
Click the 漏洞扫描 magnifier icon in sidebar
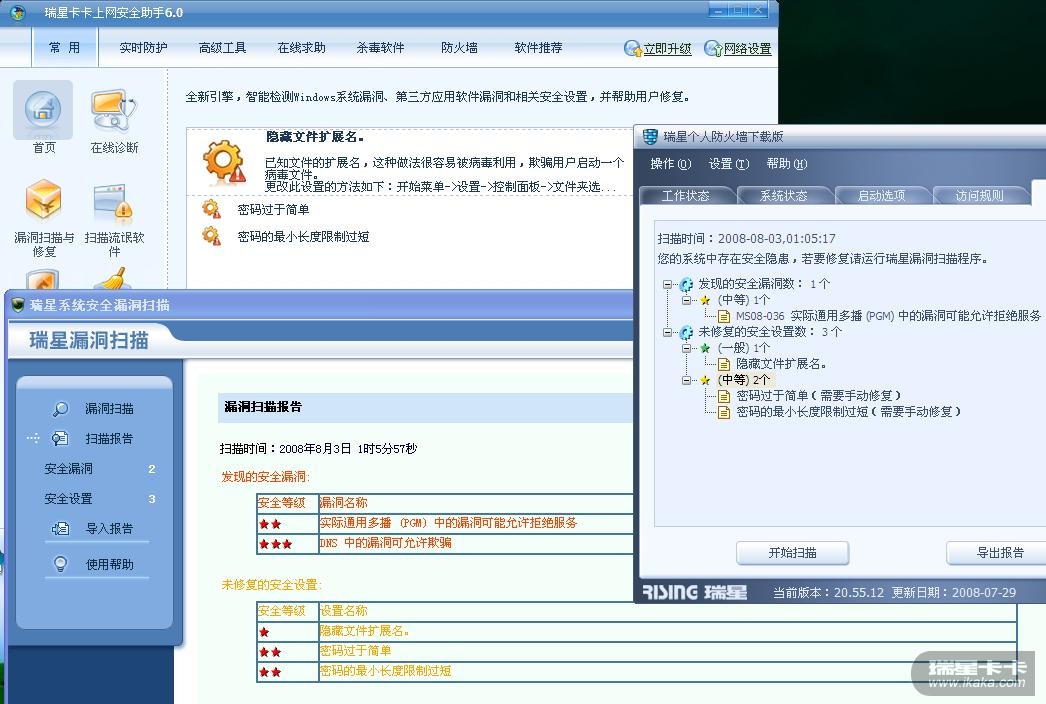(60, 408)
